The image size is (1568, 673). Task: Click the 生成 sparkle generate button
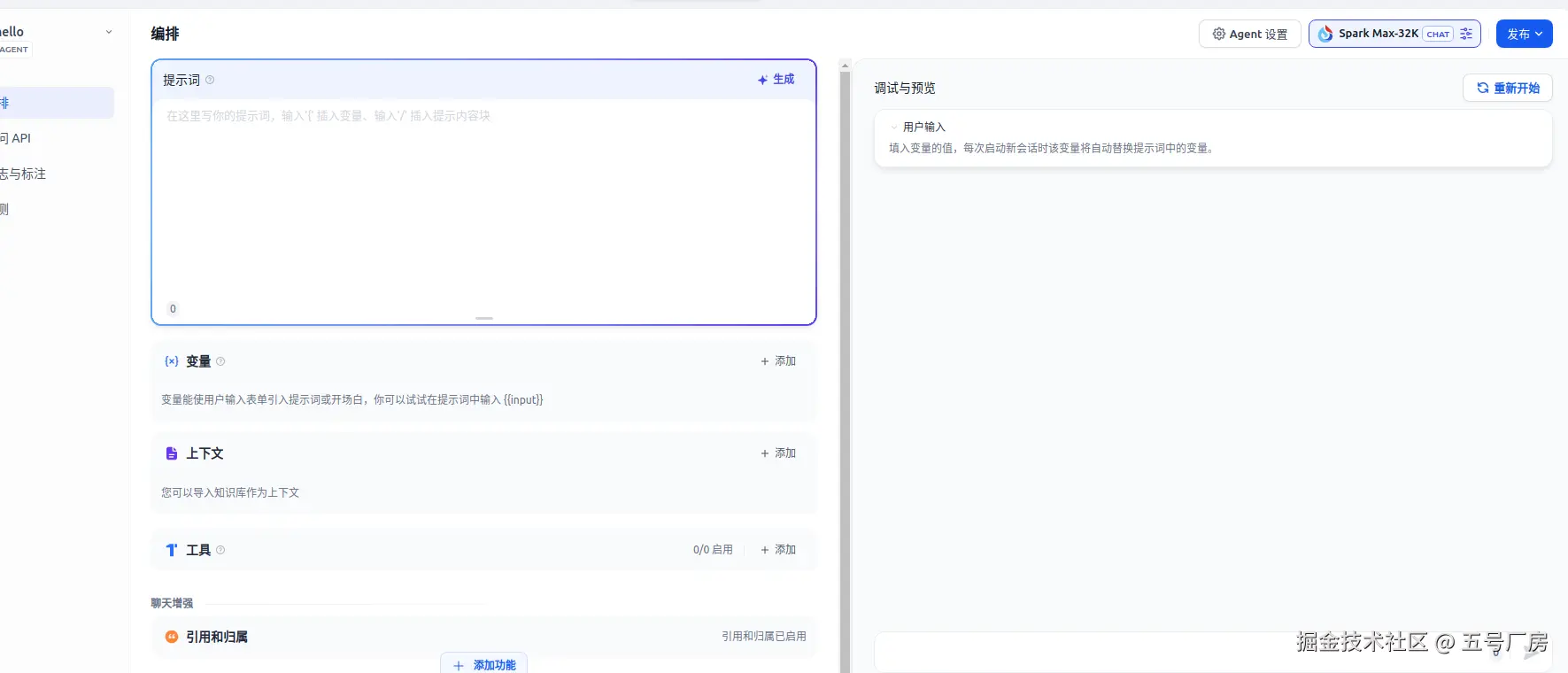click(x=776, y=80)
